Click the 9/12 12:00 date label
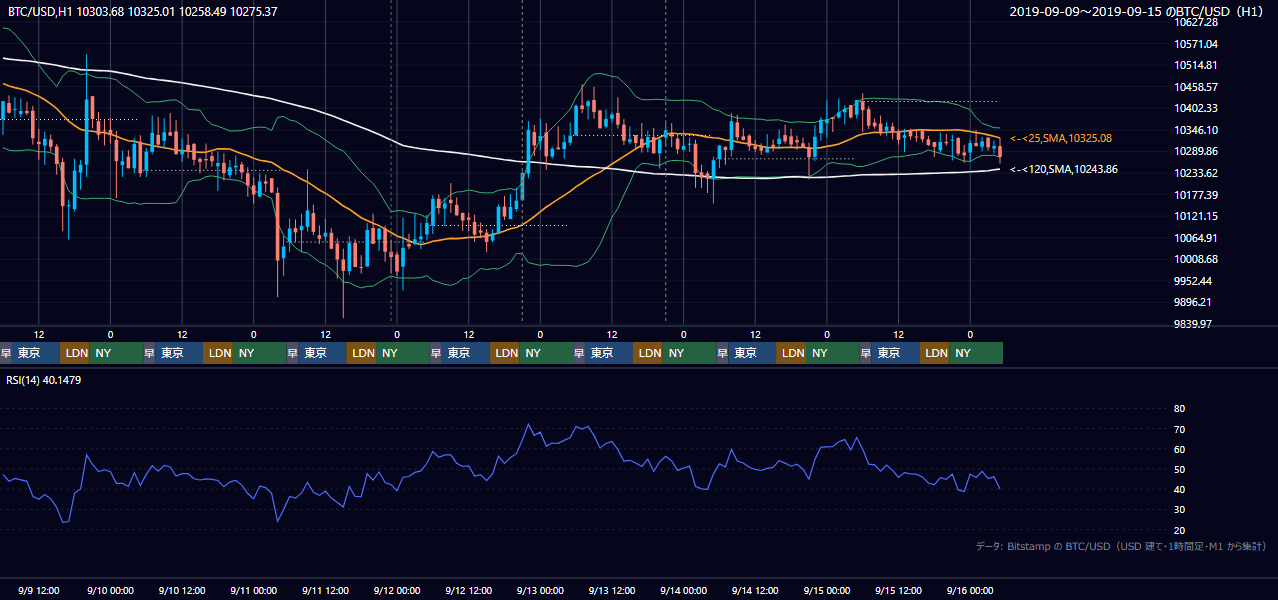 point(468,591)
